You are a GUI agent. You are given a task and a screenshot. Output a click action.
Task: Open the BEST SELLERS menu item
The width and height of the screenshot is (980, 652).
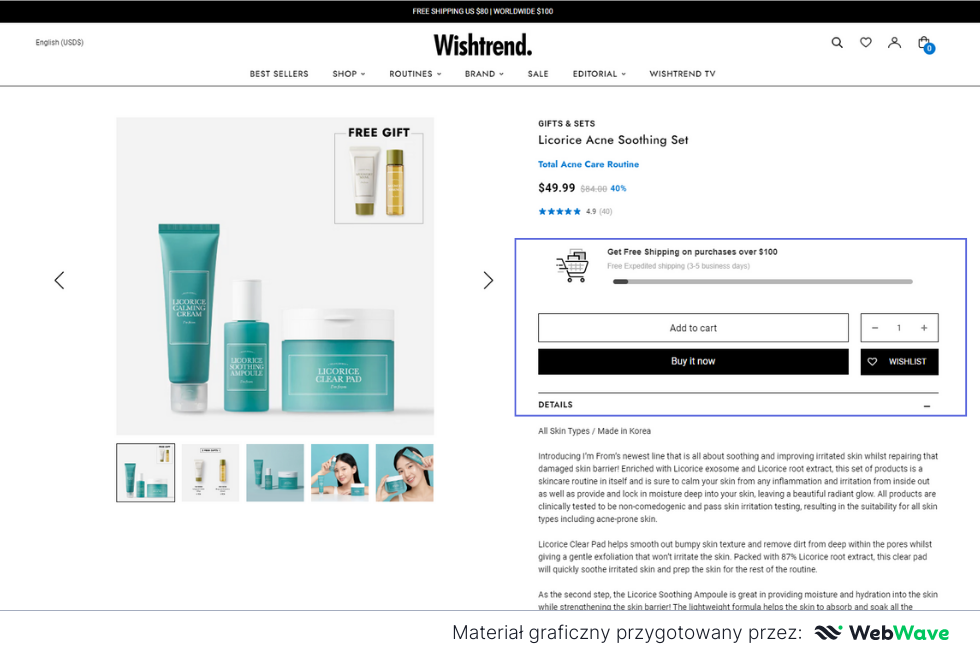tap(279, 74)
